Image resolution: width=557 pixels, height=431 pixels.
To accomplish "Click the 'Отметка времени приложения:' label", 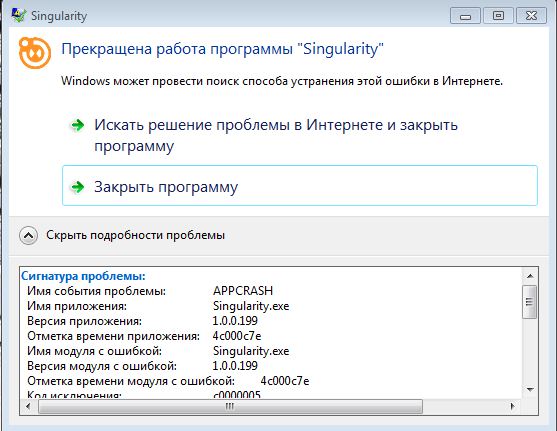I will point(114,336).
